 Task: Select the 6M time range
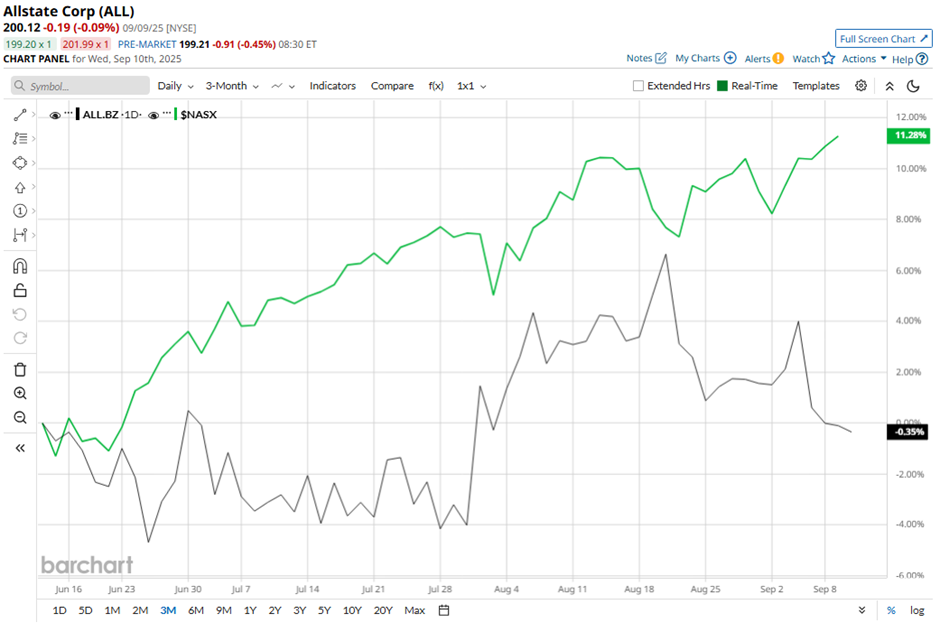(196, 610)
